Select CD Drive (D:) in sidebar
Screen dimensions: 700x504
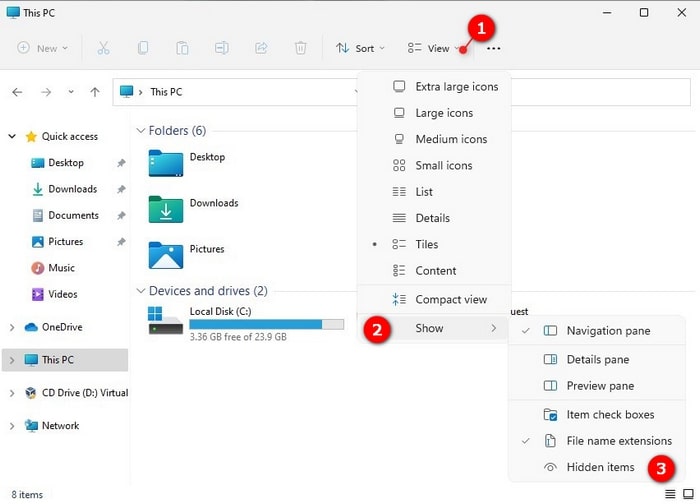(76, 393)
